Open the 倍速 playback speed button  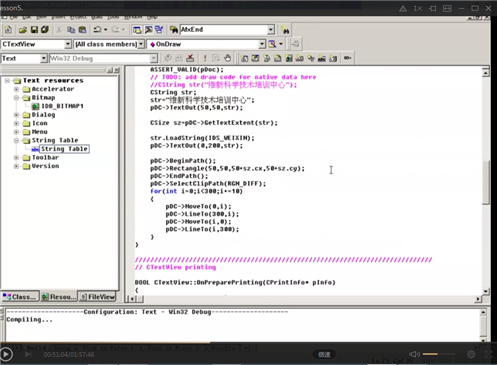tap(324, 354)
